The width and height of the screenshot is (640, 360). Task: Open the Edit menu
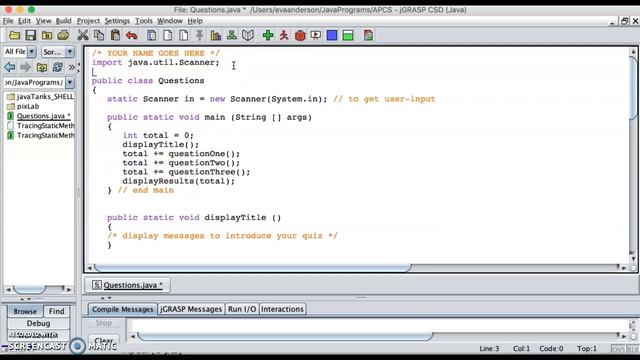click(24, 21)
